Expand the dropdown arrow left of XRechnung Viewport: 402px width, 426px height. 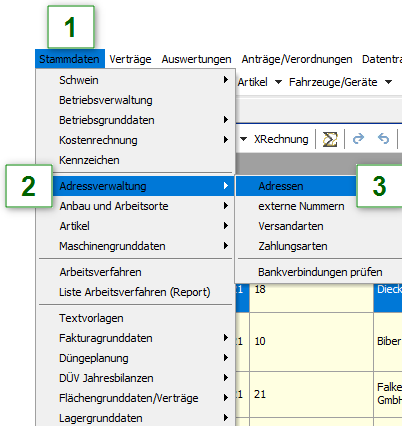[x=244, y=139]
